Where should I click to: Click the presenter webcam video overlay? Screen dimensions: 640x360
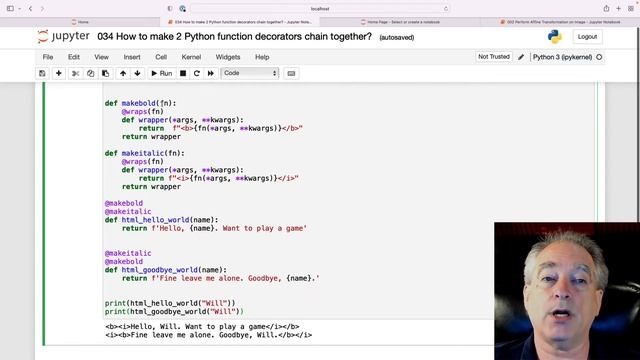[567, 291]
